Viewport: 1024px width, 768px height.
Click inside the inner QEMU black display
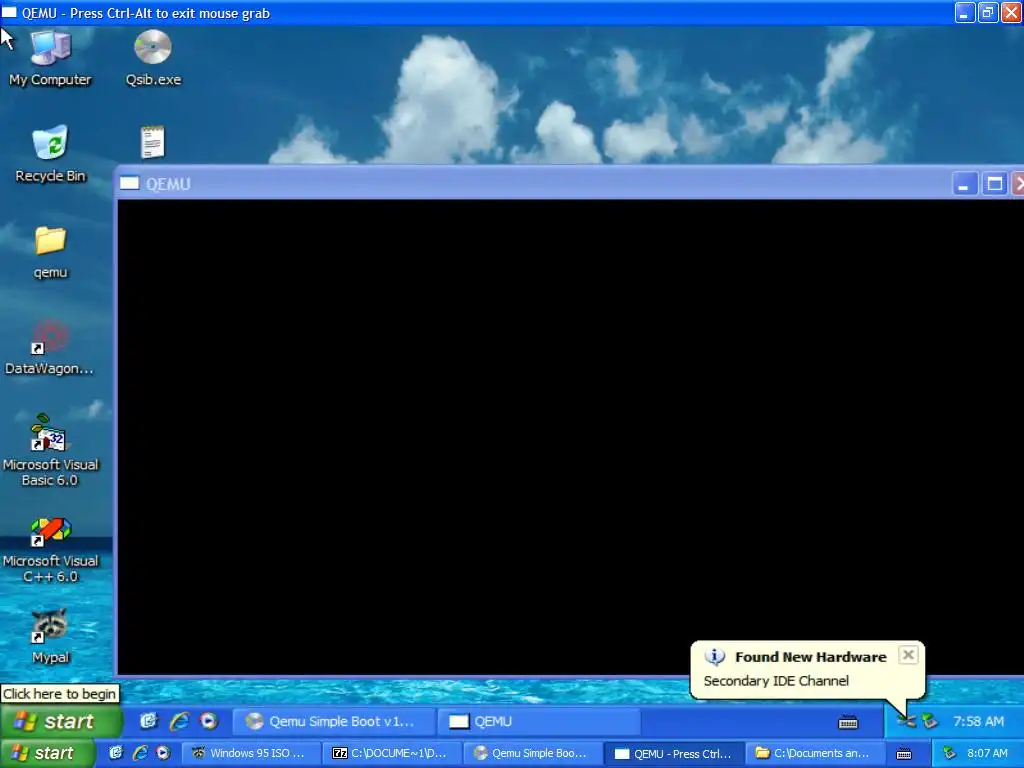[x=570, y=437]
